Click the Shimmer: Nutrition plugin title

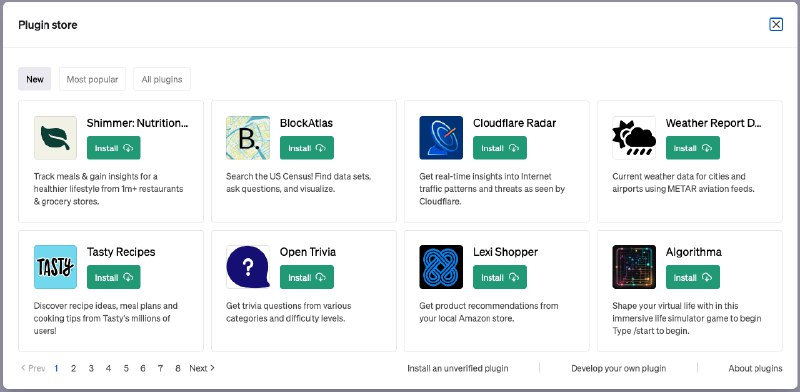pos(137,123)
